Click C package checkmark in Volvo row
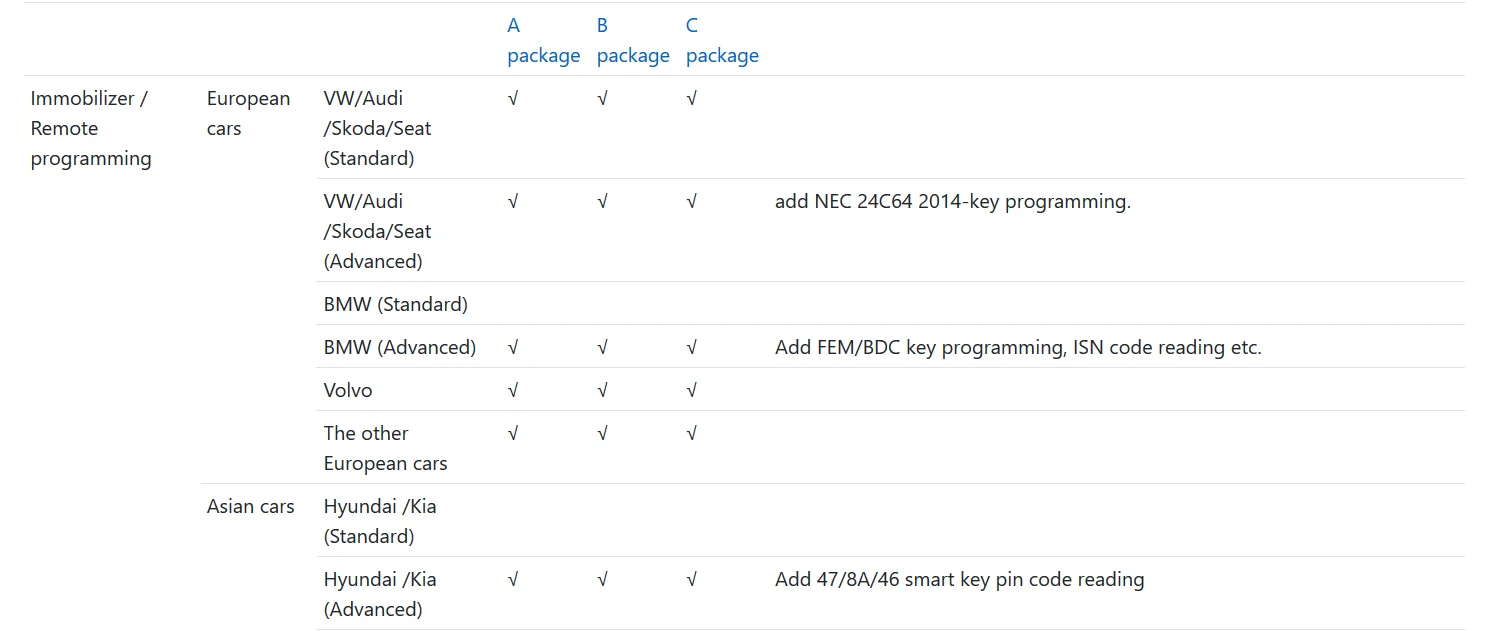This screenshot has width=1492, height=631. pos(691,391)
